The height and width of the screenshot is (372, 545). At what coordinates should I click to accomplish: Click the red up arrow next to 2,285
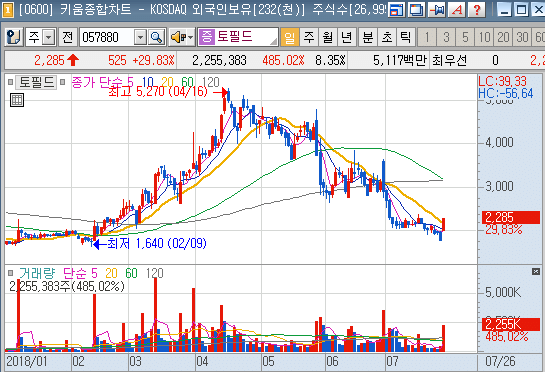[x=73, y=60]
